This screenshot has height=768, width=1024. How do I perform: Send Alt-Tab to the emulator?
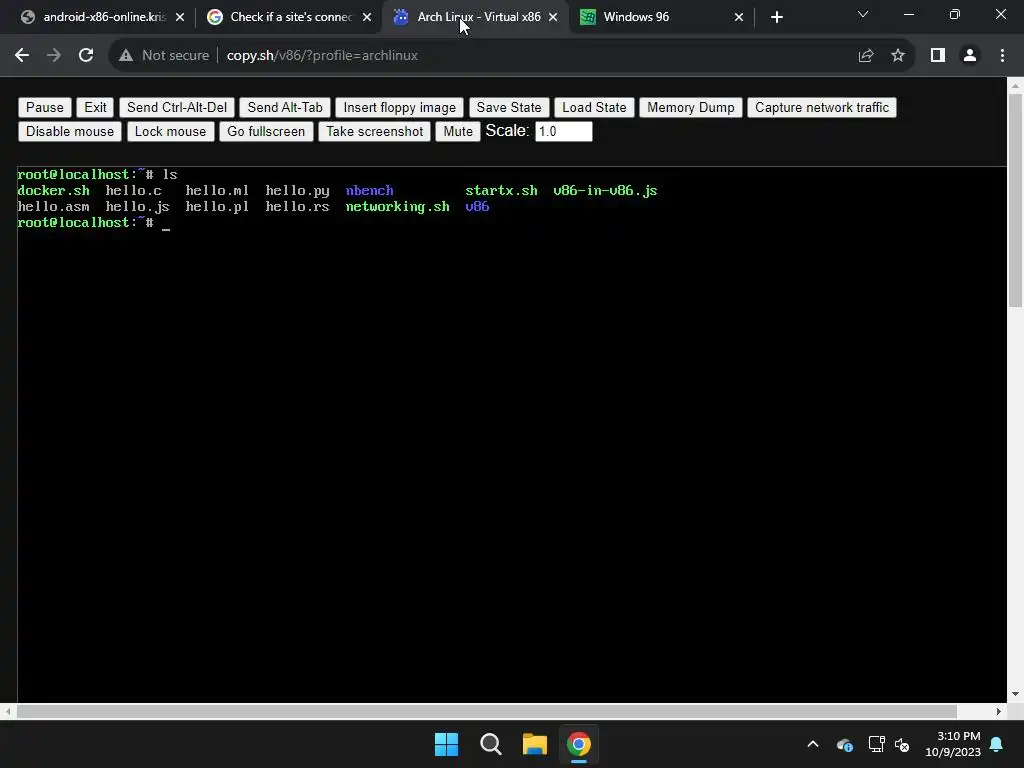(x=285, y=108)
